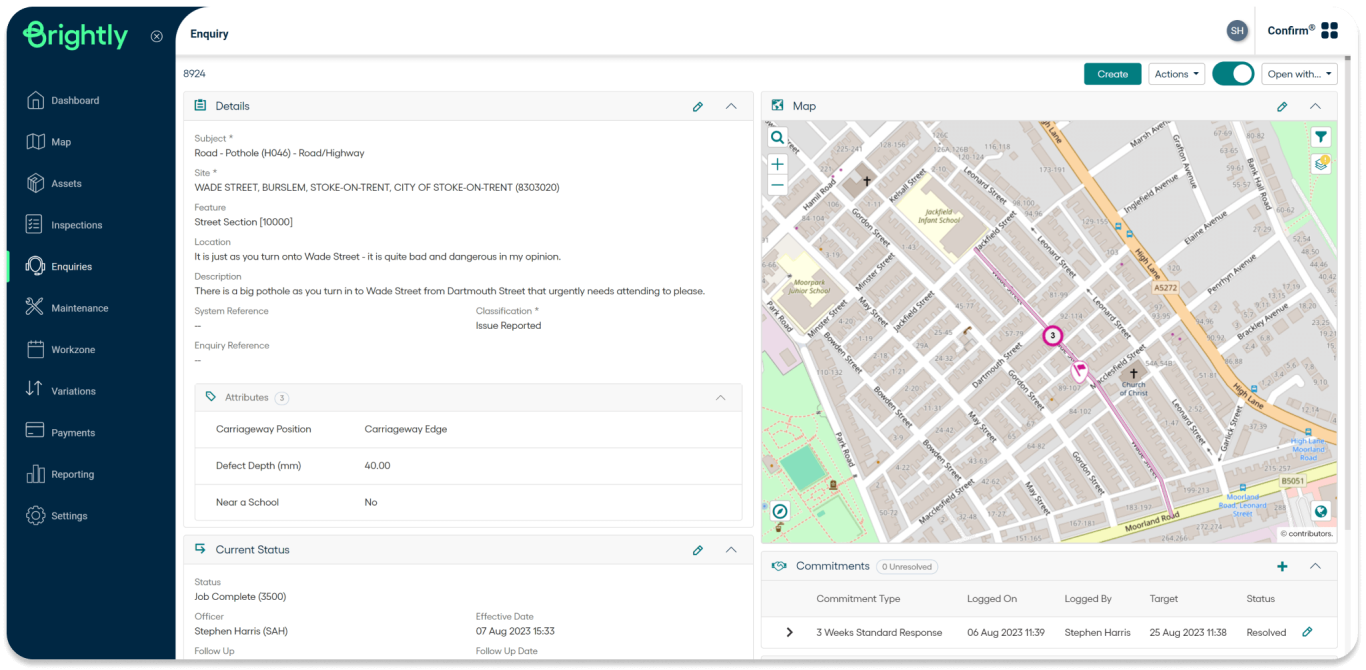Click the Create button

point(1112,74)
